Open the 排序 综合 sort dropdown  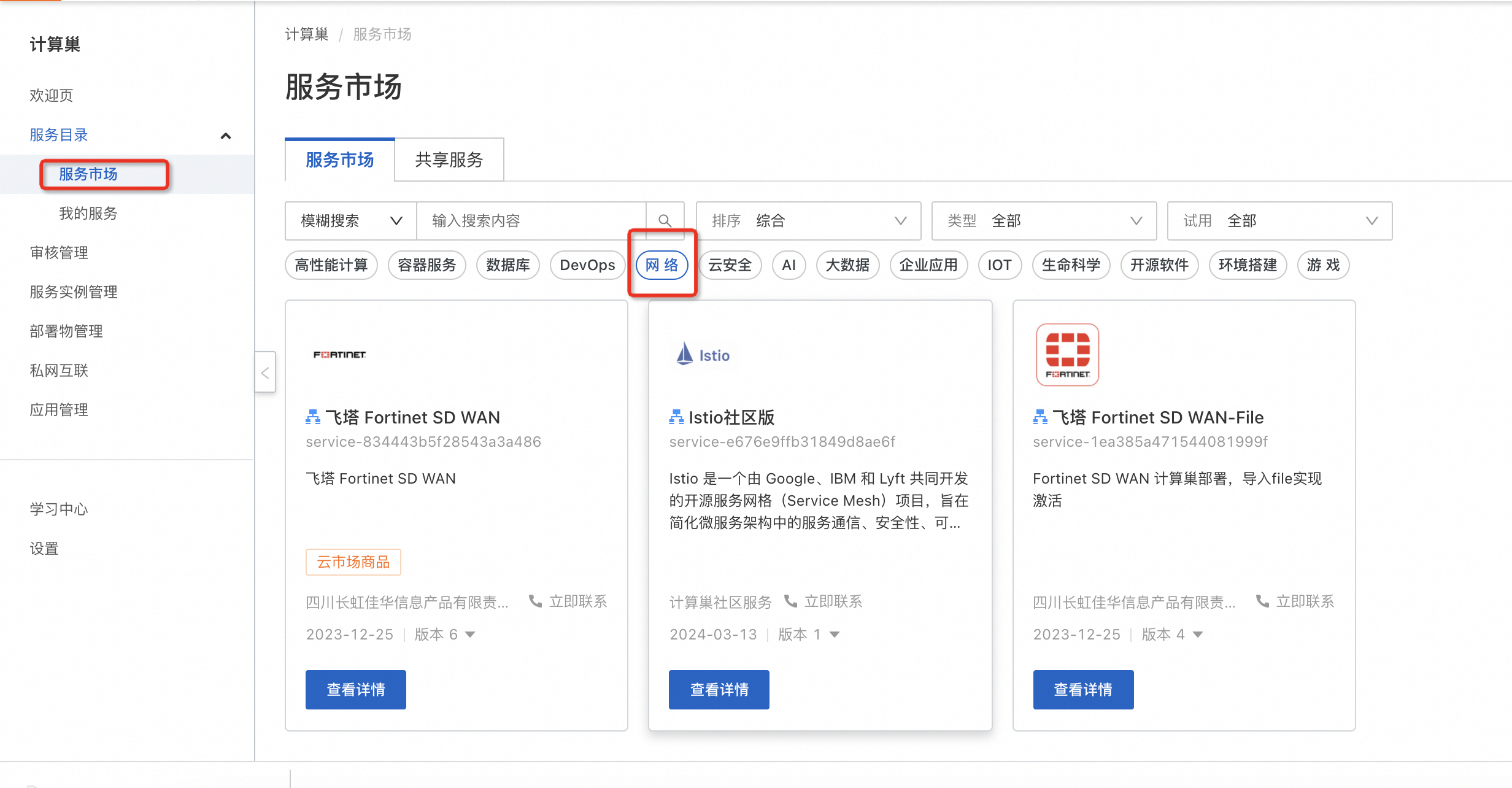(808, 221)
